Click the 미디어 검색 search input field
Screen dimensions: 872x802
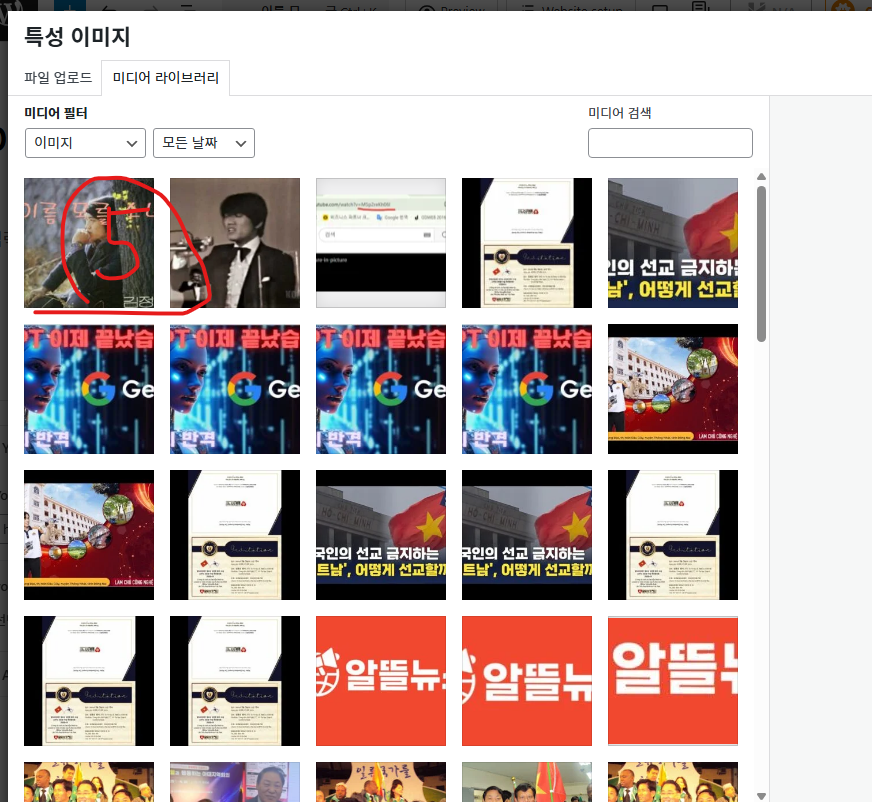tap(670, 143)
